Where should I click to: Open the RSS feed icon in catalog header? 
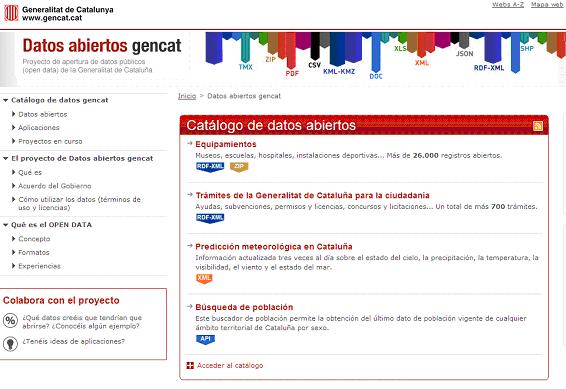537,126
